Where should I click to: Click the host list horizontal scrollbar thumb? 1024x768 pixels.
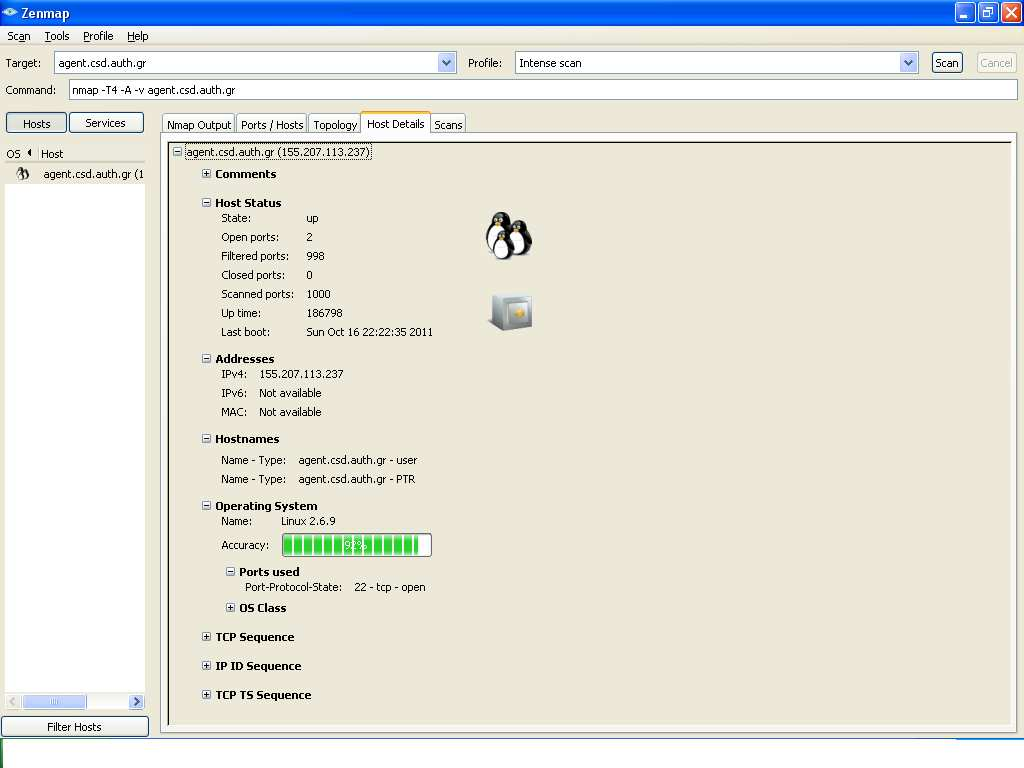click(x=54, y=701)
